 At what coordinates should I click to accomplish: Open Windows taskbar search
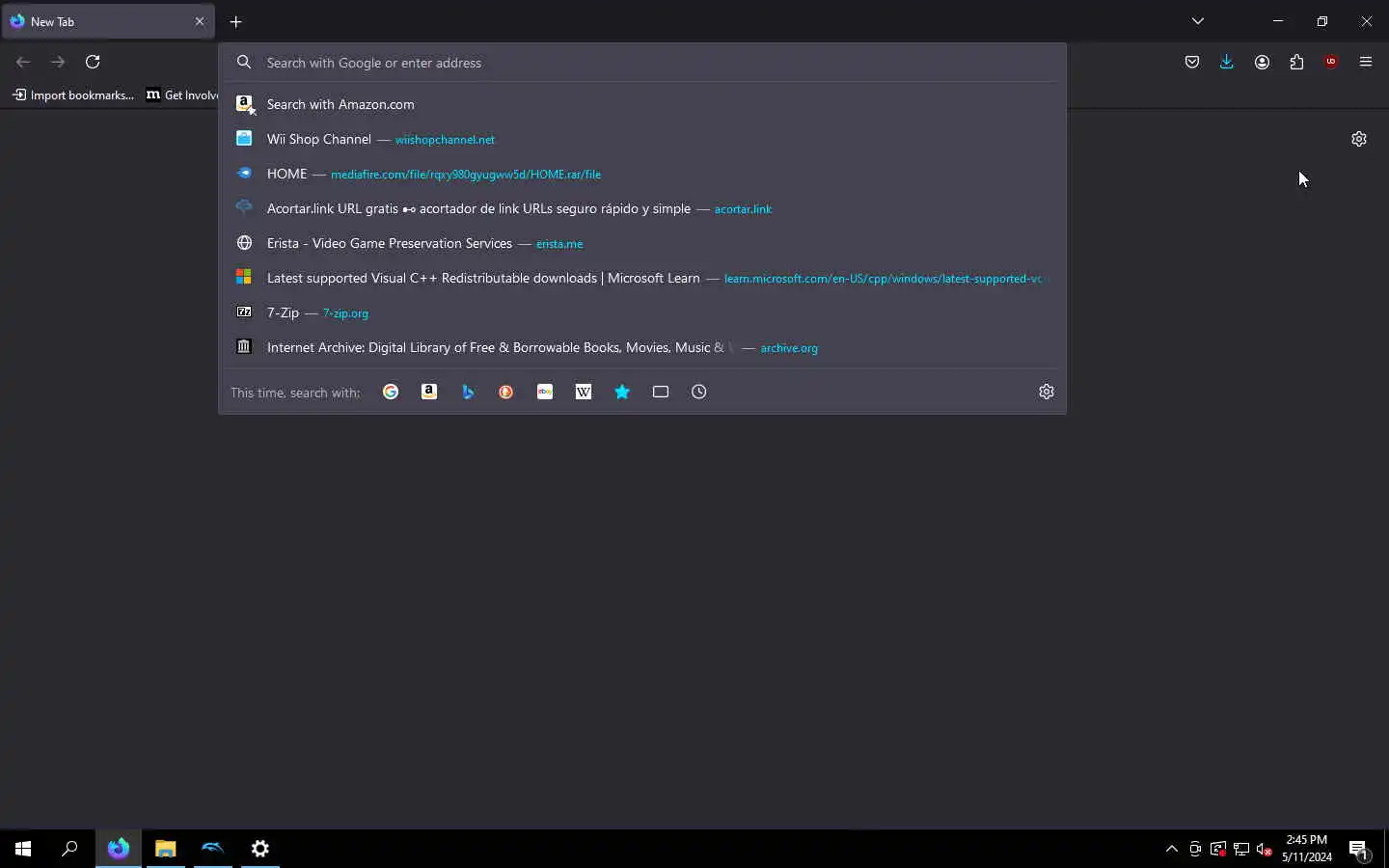(x=69, y=849)
